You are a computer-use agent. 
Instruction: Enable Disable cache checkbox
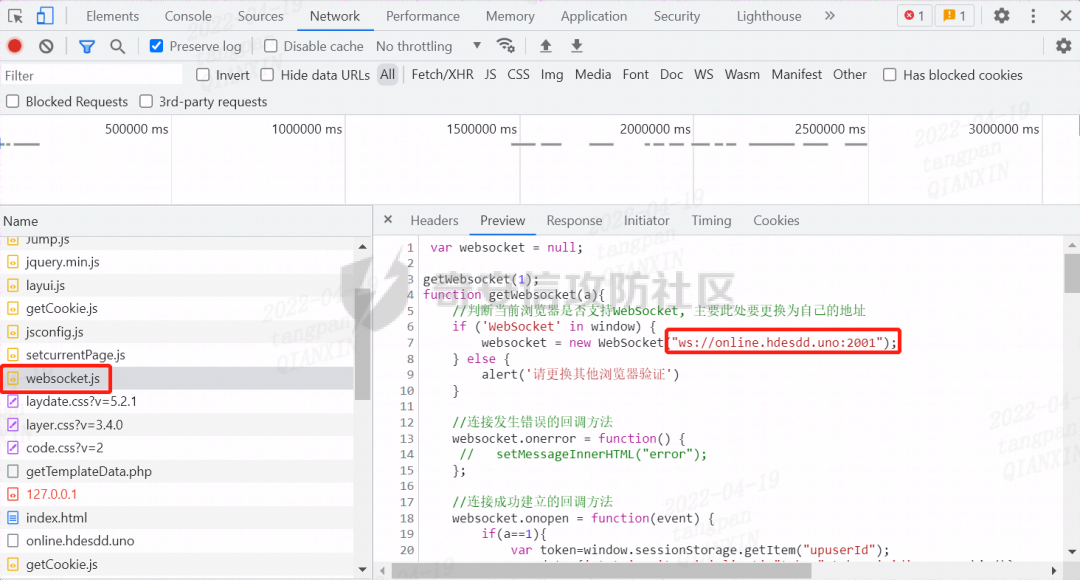(271, 46)
